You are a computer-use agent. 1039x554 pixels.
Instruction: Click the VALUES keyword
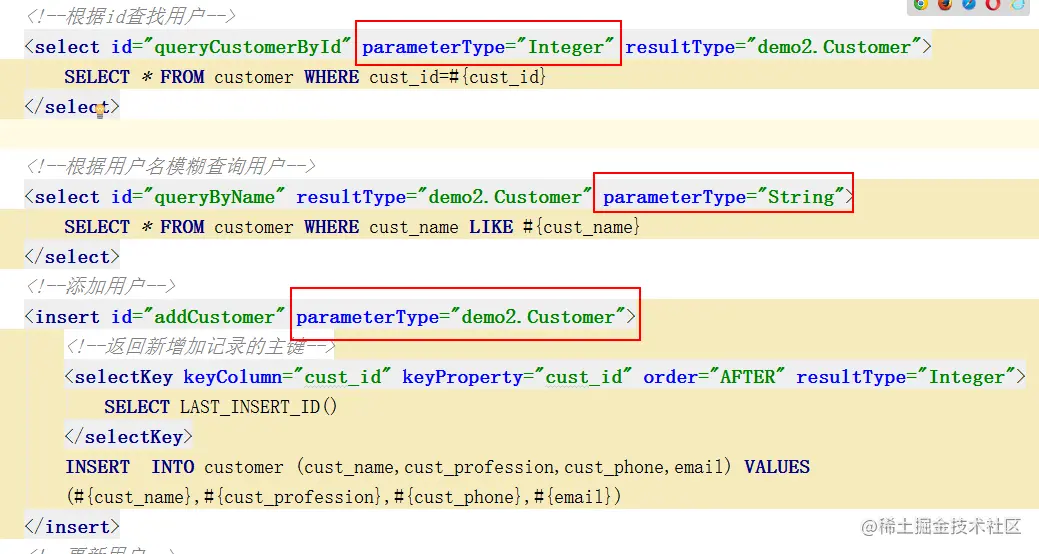pos(777,467)
